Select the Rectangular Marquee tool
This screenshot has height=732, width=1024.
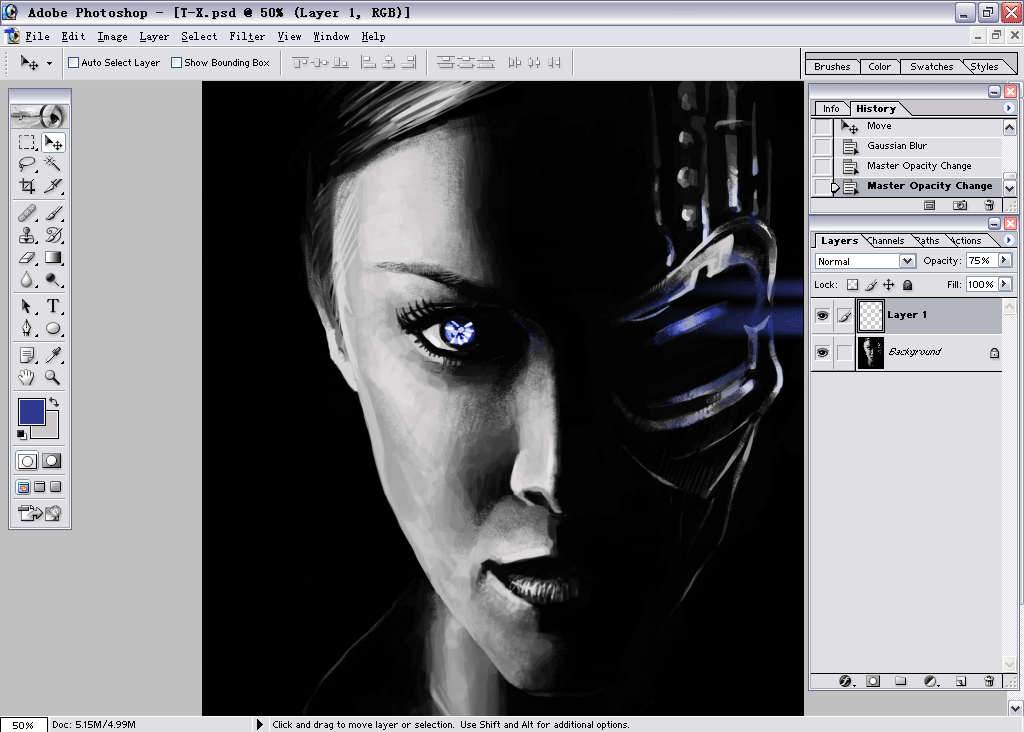tap(27, 142)
